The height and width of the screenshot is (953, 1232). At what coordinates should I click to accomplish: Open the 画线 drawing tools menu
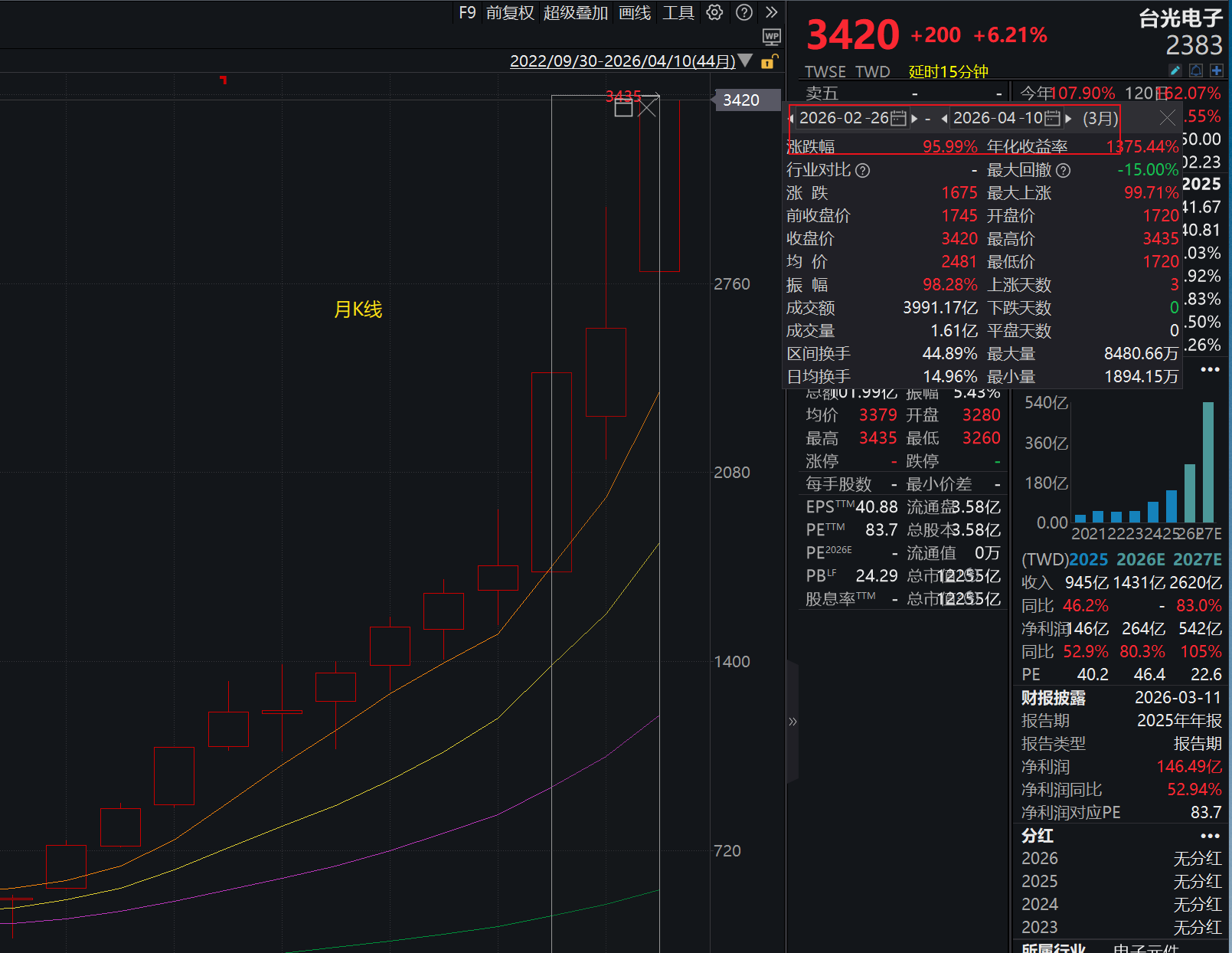point(635,12)
